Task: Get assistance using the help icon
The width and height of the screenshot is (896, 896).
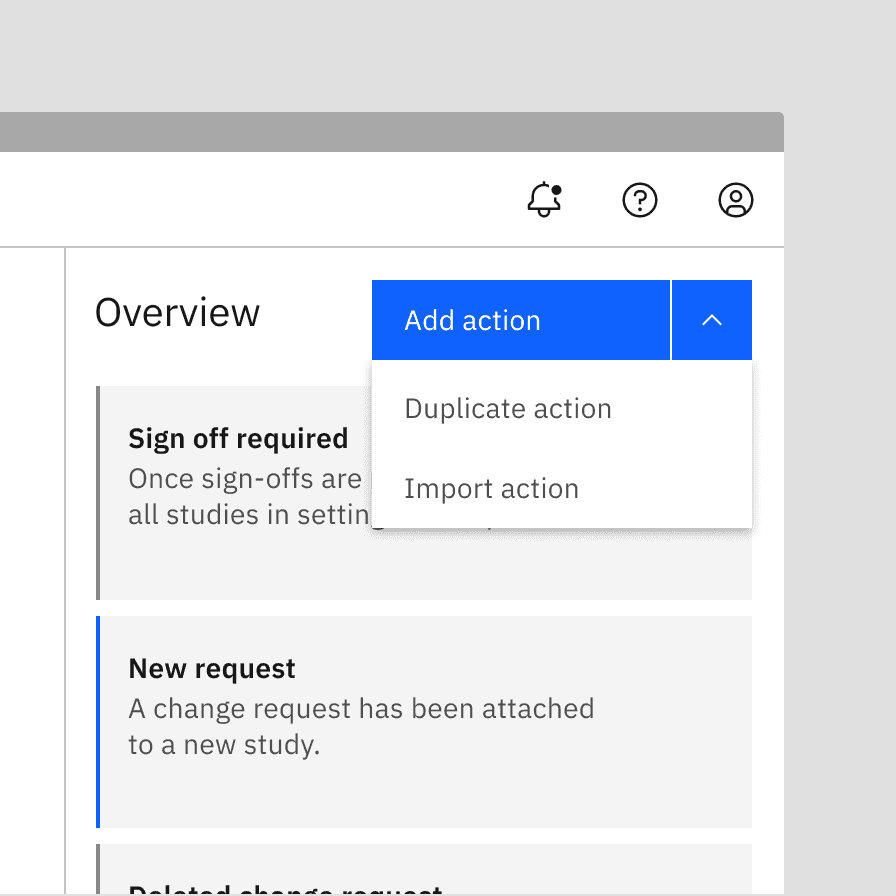Action: [x=640, y=201]
